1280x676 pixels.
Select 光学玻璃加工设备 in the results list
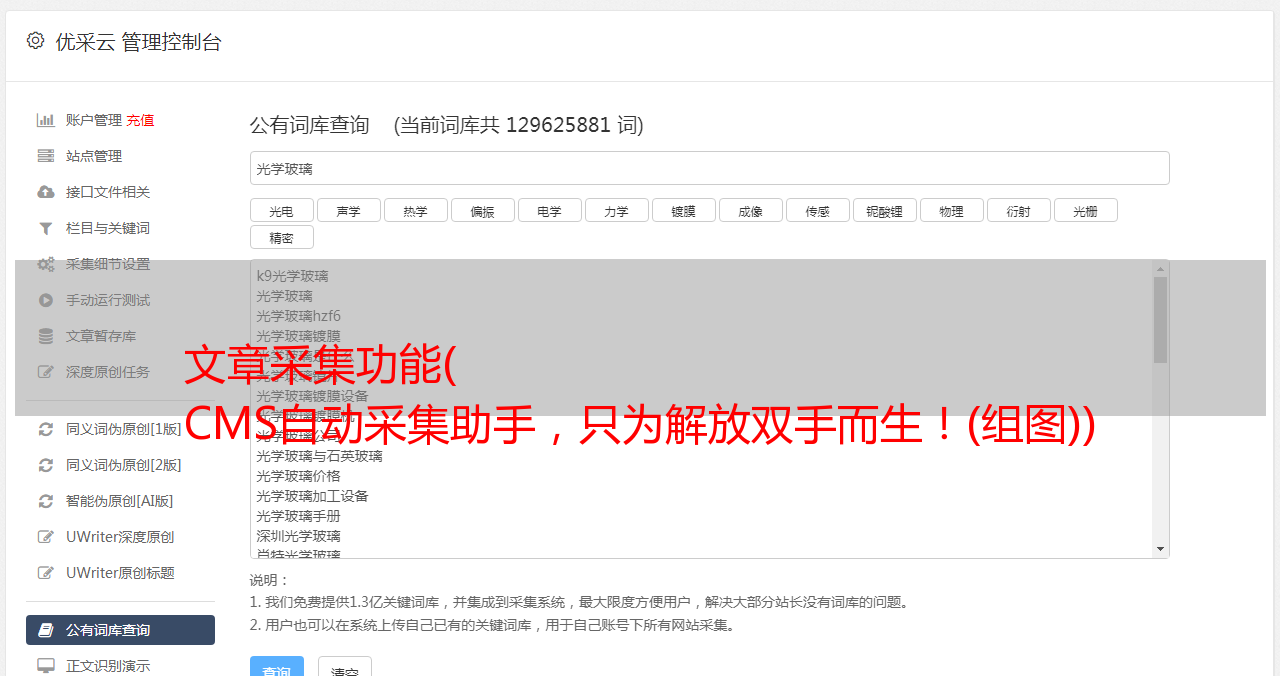312,496
